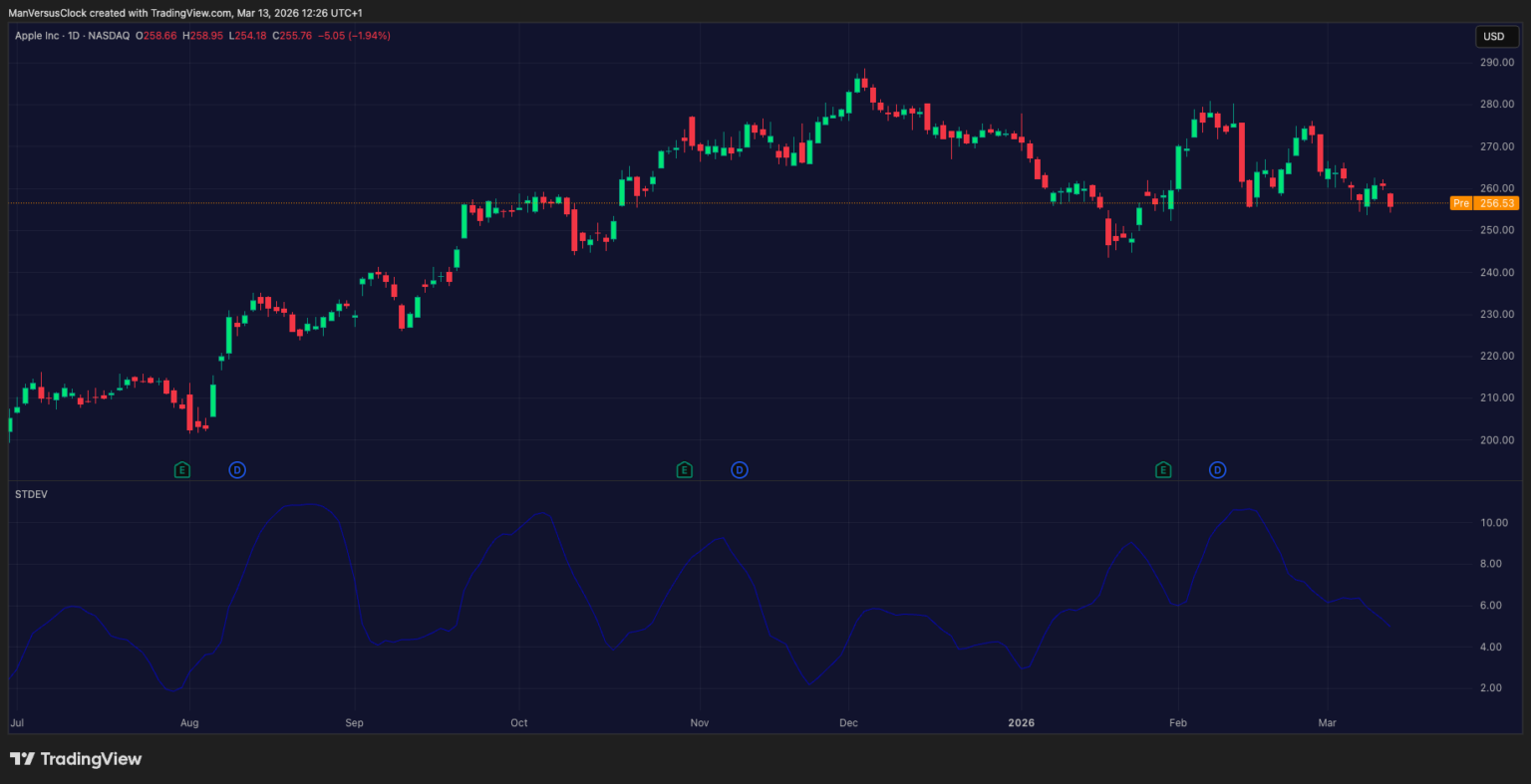Click the "NASDAQ" exchange label
This screenshot has height=784, width=1531.
click(x=110, y=35)
